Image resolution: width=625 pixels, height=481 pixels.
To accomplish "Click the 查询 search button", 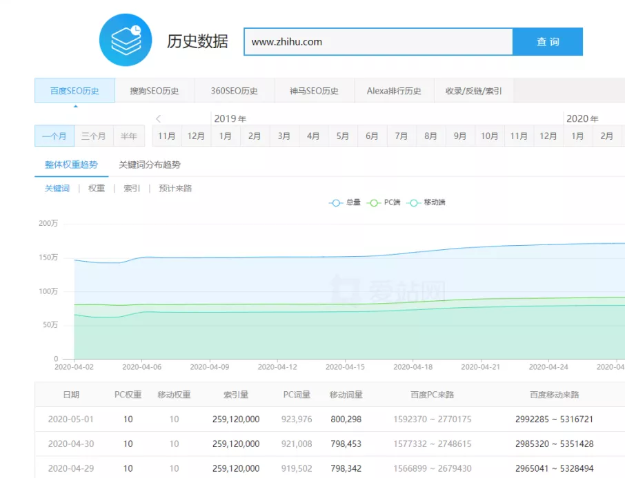I will pos(548,41).
